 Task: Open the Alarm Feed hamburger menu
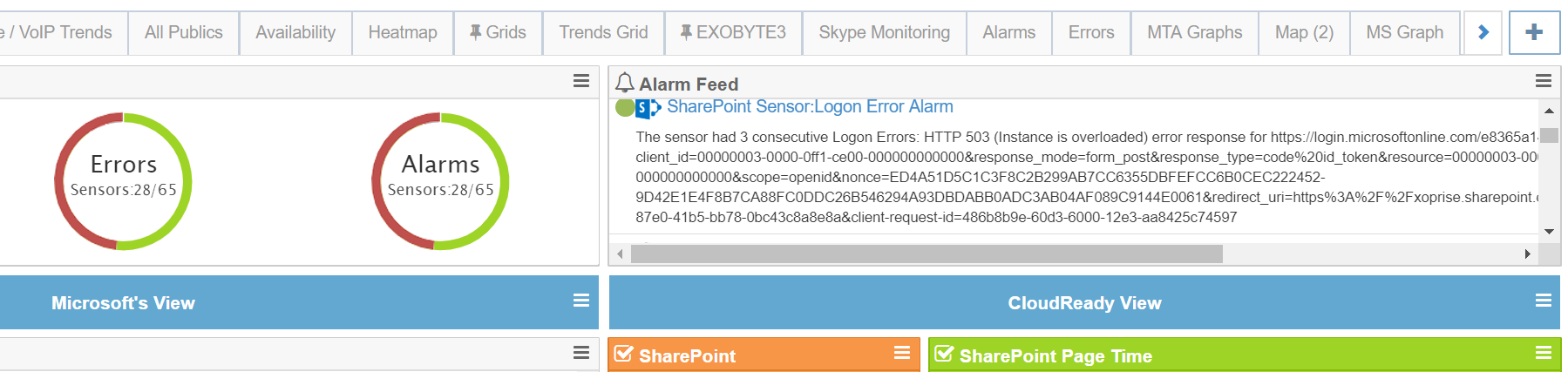point(1543,81)
